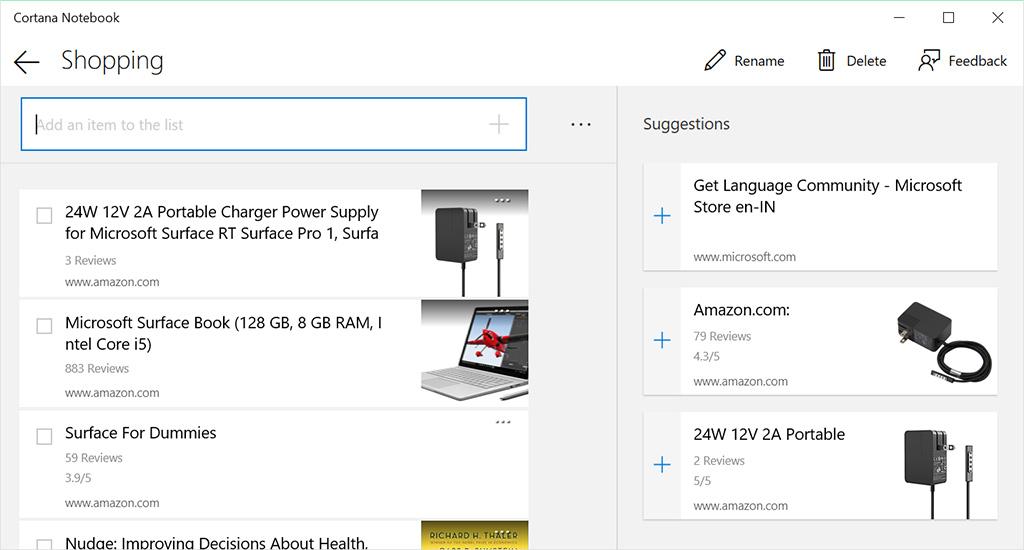Click the 'www.microsoft.com' source text
The image size is (1024, 550).
744,257
